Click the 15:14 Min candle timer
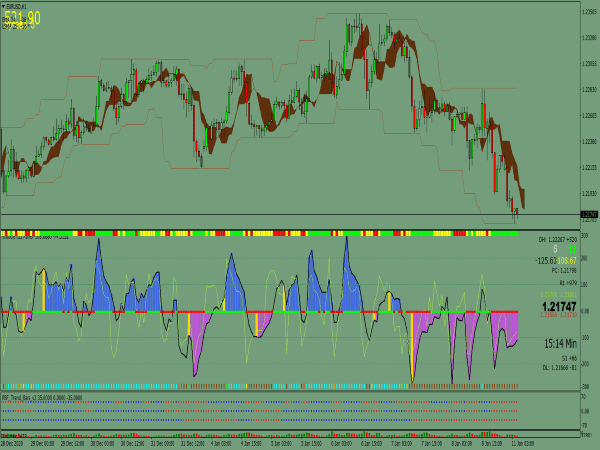This screenshot has width=600, height=450. (560, 344)
